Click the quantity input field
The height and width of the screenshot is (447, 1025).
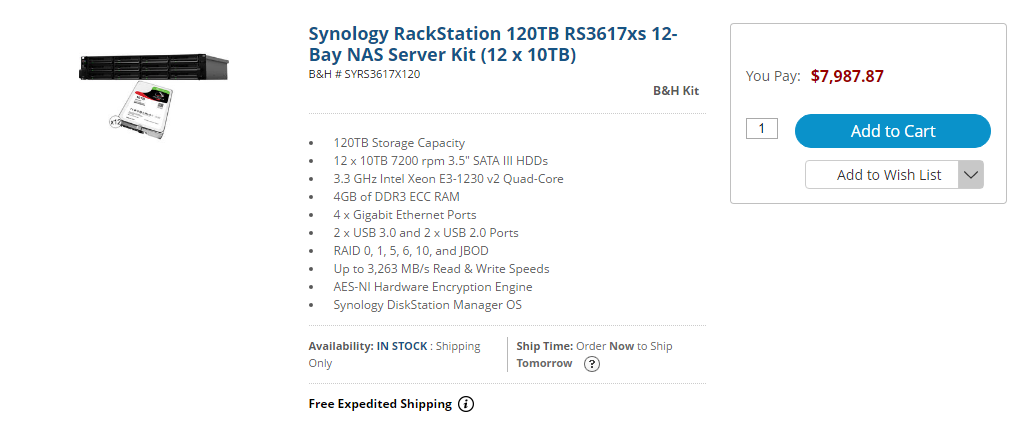coord(762,129)
